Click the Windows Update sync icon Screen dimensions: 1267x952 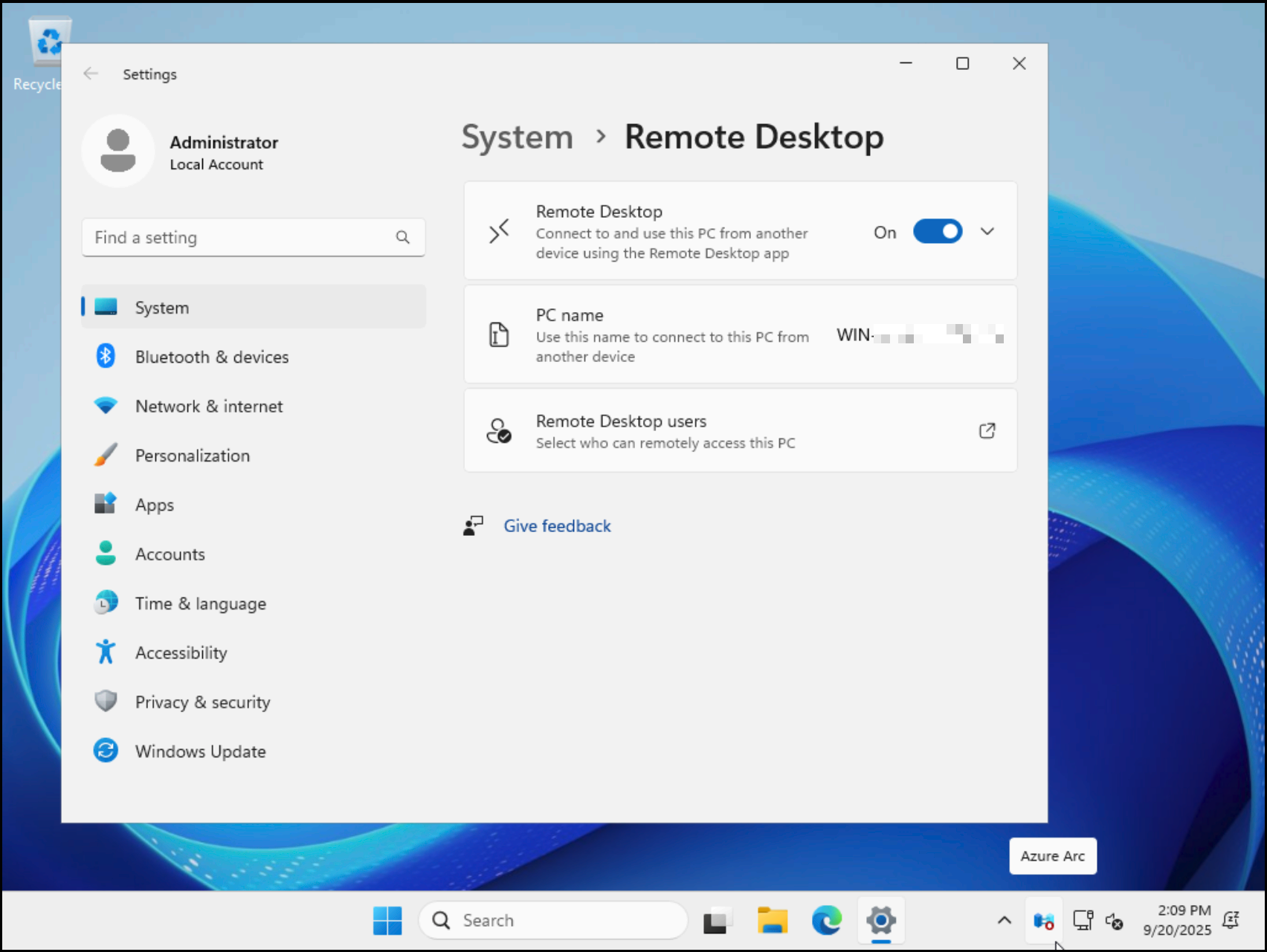(106, 751)
